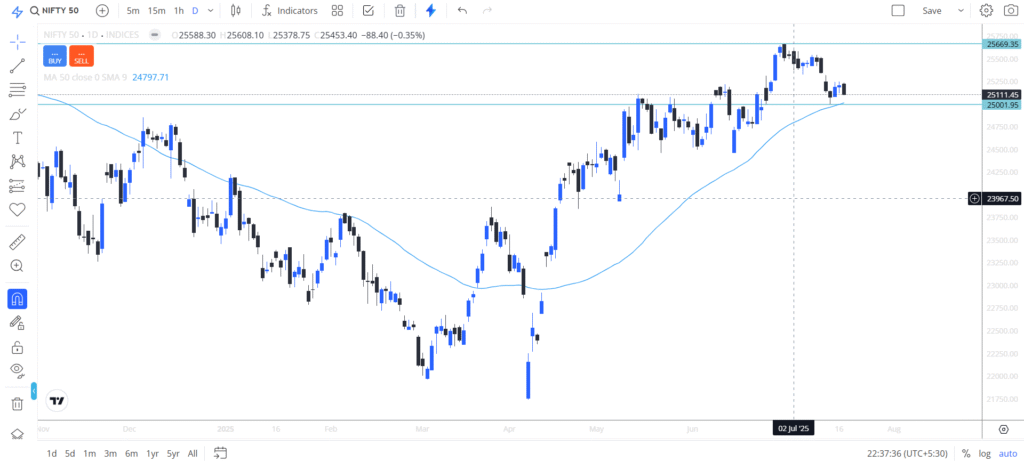The width and height of the screenshot is (1024, 462).
Task: Open the Indicators dialog
Action: coord(289,10)
